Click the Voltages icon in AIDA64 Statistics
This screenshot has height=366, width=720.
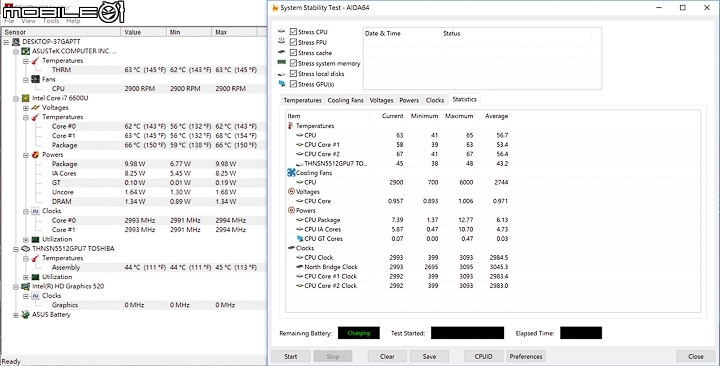[x=291, y=191]
